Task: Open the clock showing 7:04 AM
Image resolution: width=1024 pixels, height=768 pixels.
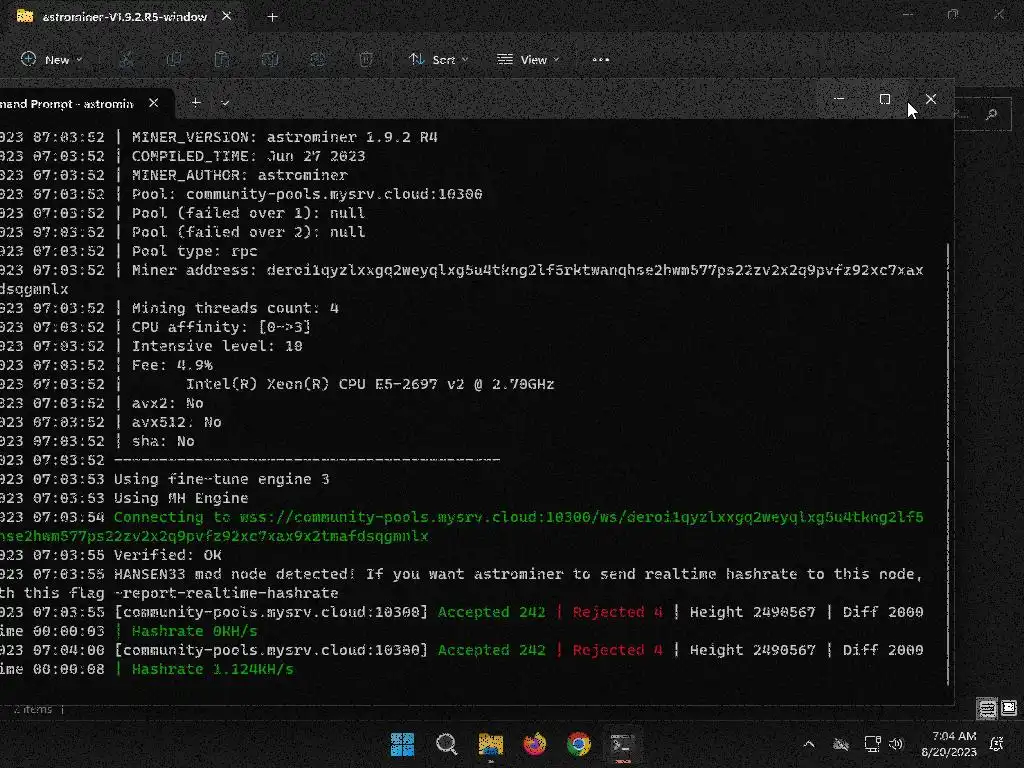Action: (949, 744)
